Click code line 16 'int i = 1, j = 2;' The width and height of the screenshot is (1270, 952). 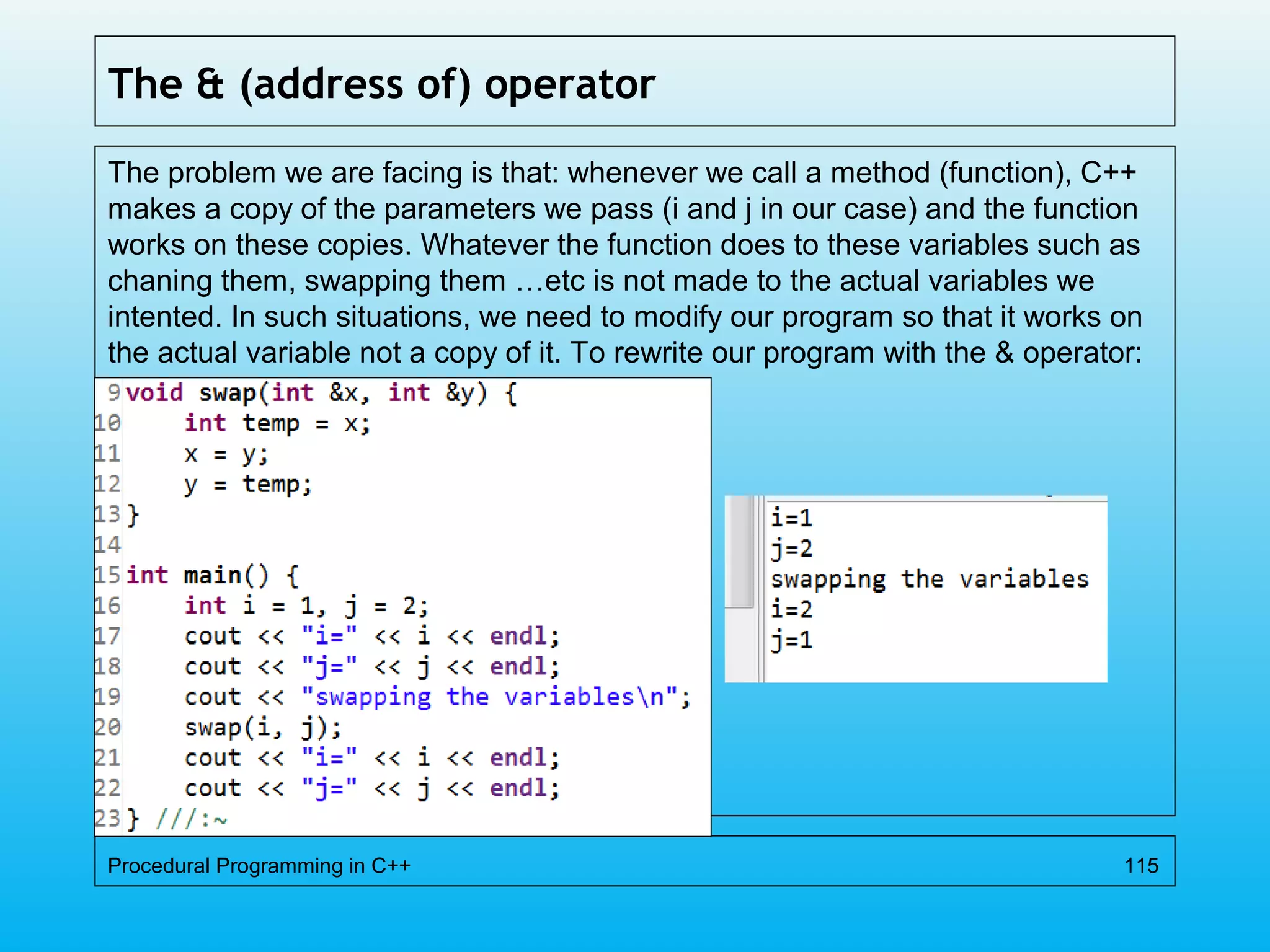coord(306,606)
